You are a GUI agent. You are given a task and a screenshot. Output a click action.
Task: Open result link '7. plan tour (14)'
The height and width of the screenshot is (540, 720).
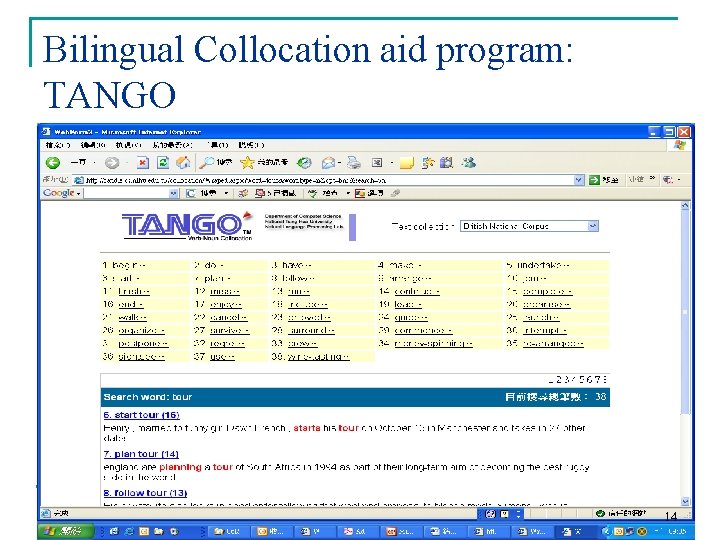coord(141,454)
